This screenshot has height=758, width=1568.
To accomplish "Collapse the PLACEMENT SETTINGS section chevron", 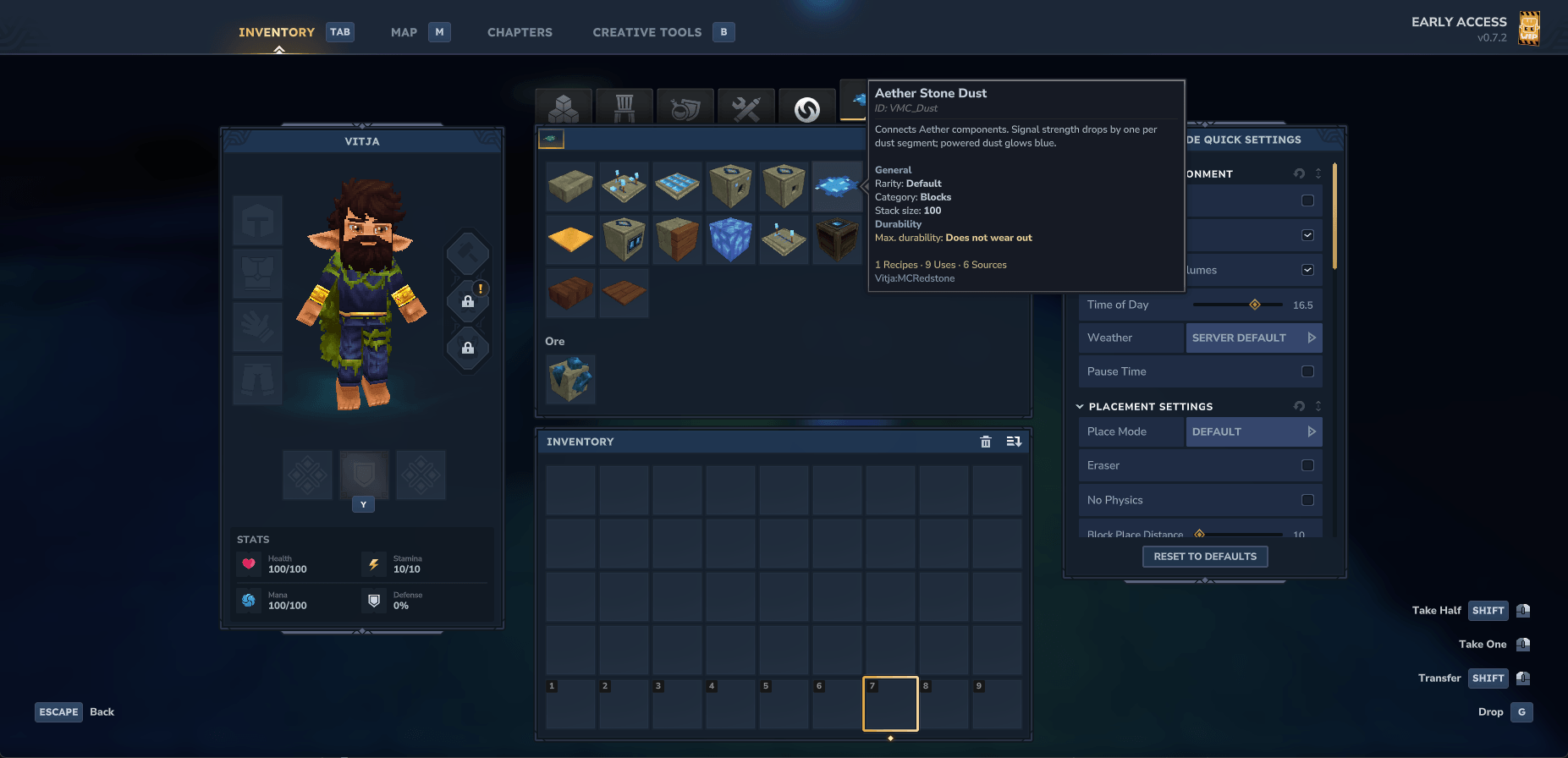I will [x=1080, y=406].
